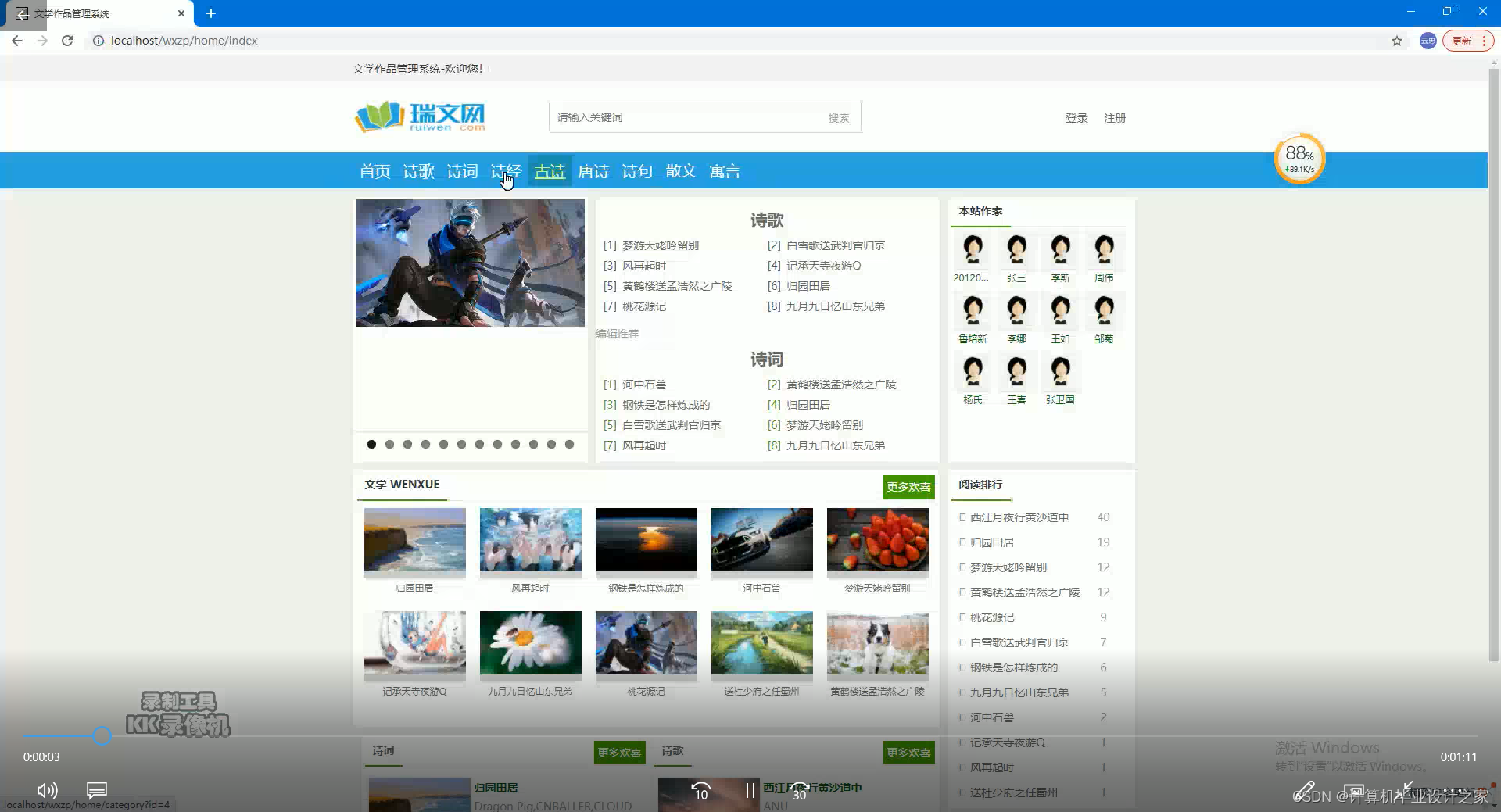Viewport: 1501px width, 812px height.
Task: Click the browser reload page icon
Action: click(x=67, y=41)
